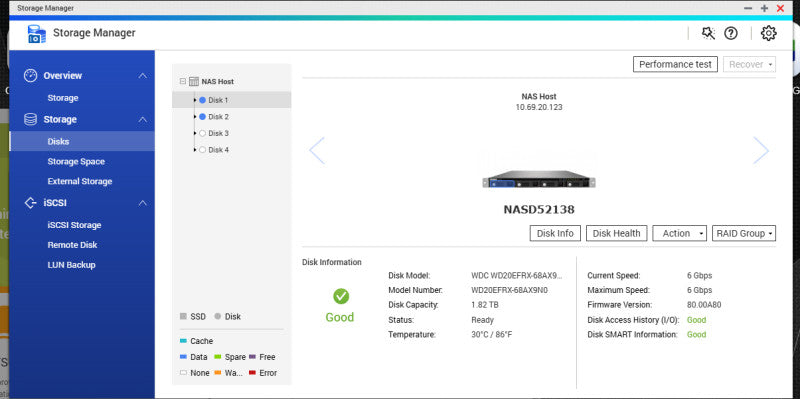Click the Disk Health button

click(616, 233)
